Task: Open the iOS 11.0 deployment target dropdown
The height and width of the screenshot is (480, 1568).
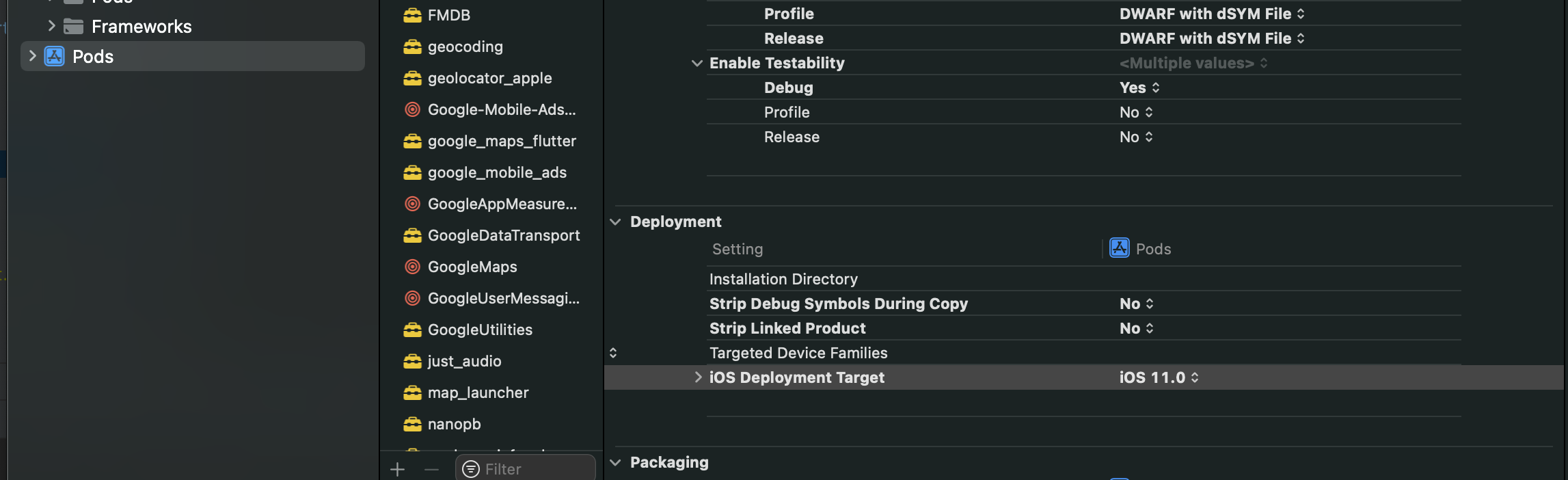Action: 1159,377
